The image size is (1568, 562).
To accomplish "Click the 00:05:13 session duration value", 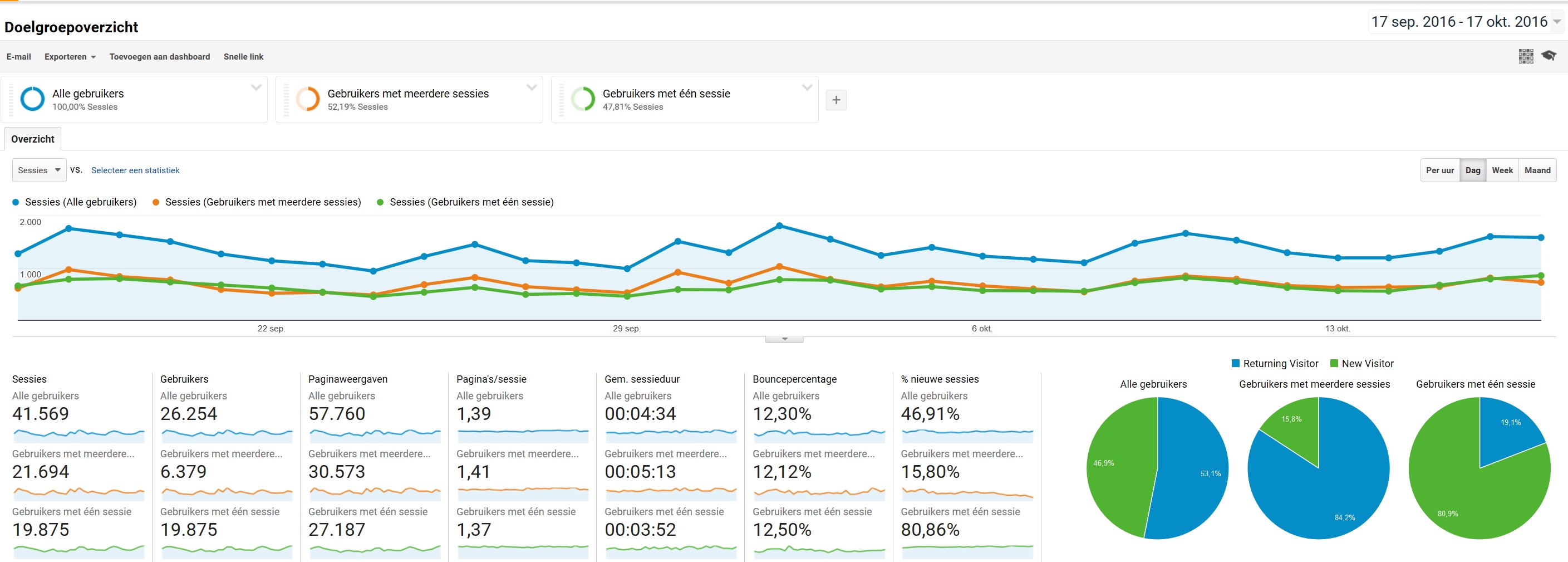I will [x=640, y=472].
